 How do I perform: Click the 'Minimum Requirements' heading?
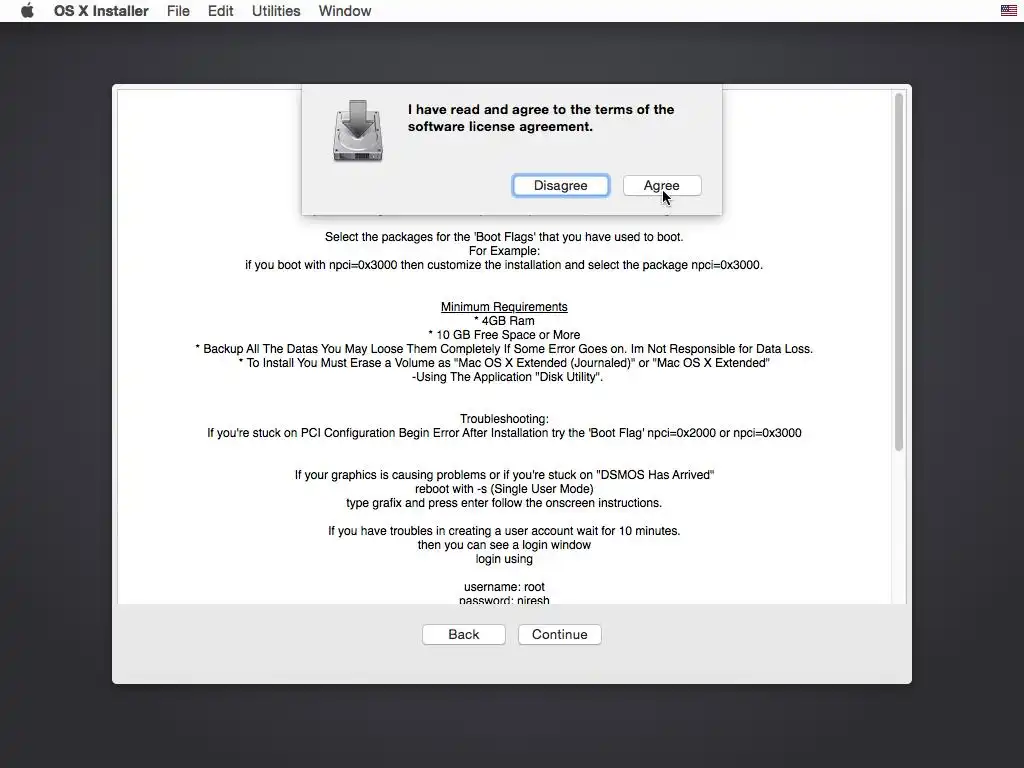pos(504,307)
